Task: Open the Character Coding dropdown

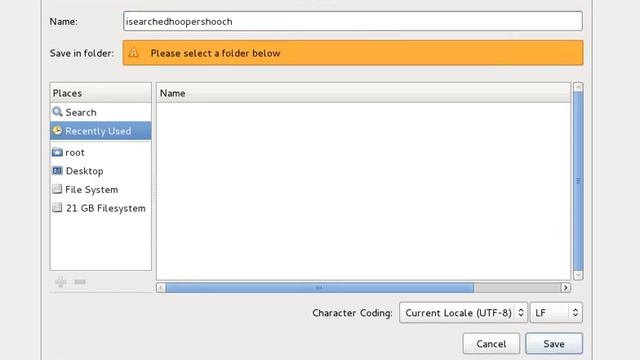Action: 463,313
